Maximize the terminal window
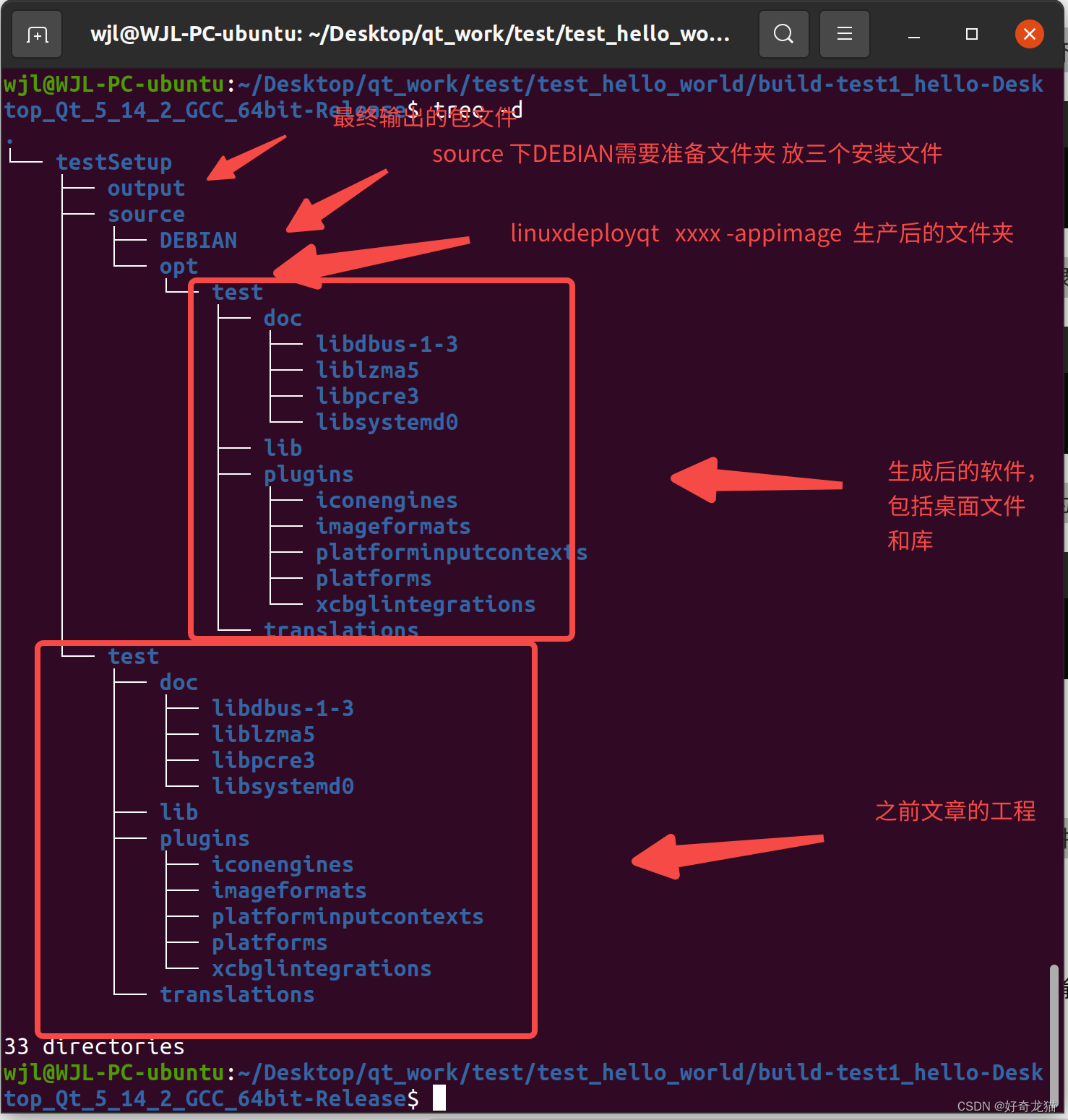Viewport: 1068px width, 1120px height. point(972,34)
